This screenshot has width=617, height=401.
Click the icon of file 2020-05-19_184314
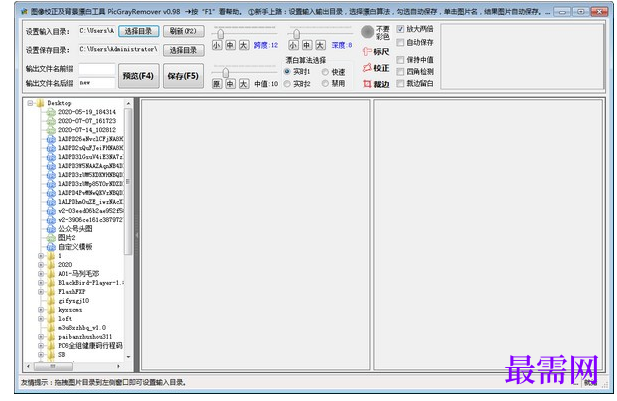point(51,112)
